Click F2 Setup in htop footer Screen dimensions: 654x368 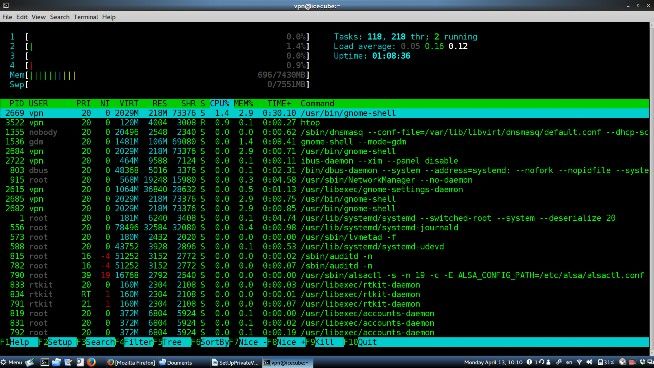[58, 342]
